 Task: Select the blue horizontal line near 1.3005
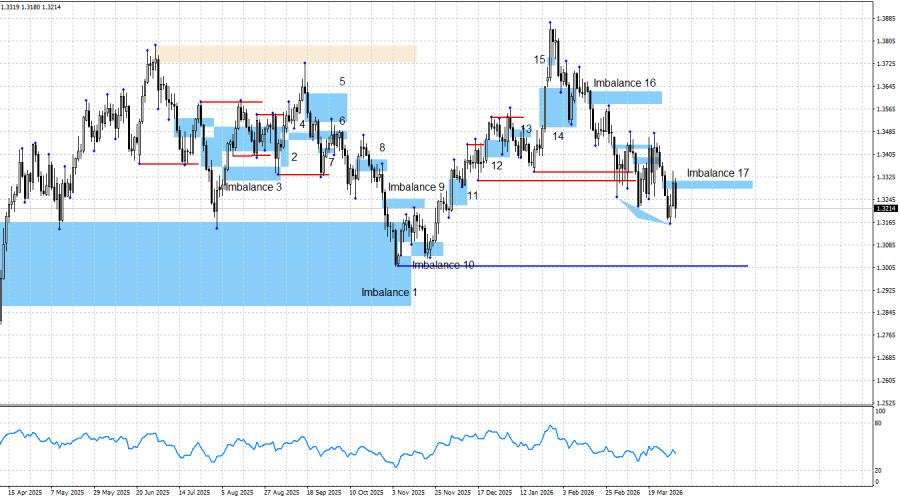[573, 266]
